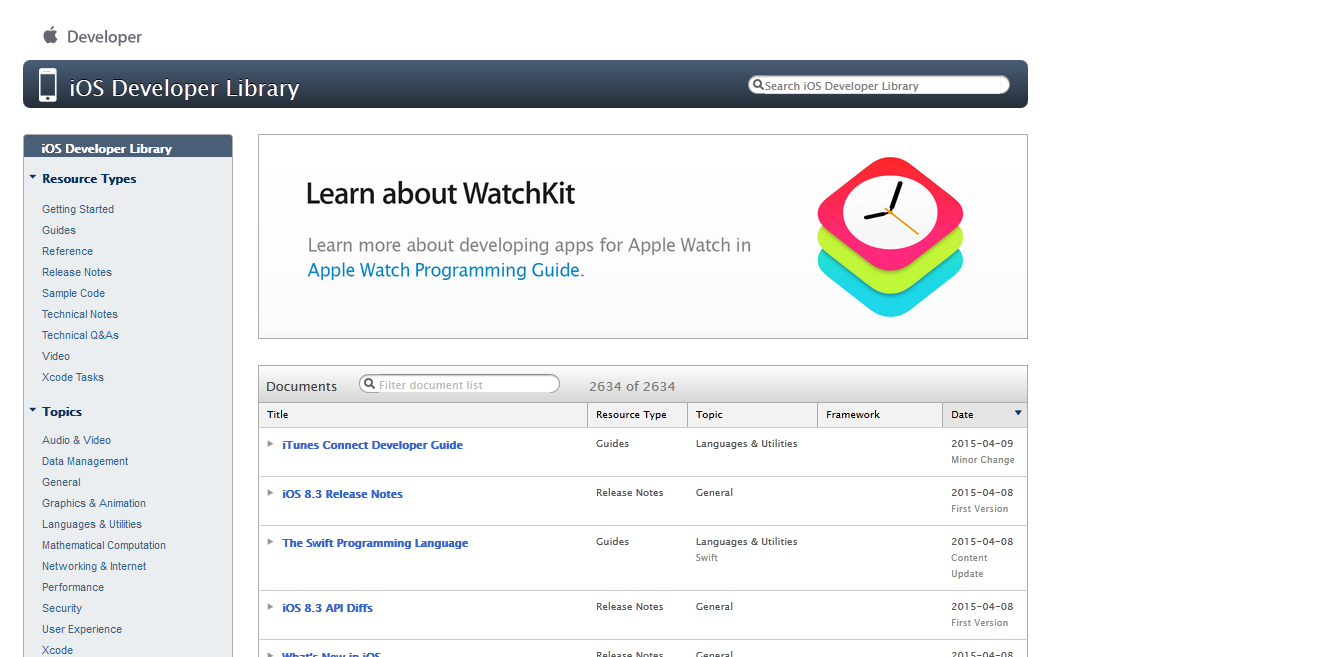The height and width of the screenshot is (657, 1338).
Task: Expand the iOS 8.3 API Diffs row
Action: [270, 607]
